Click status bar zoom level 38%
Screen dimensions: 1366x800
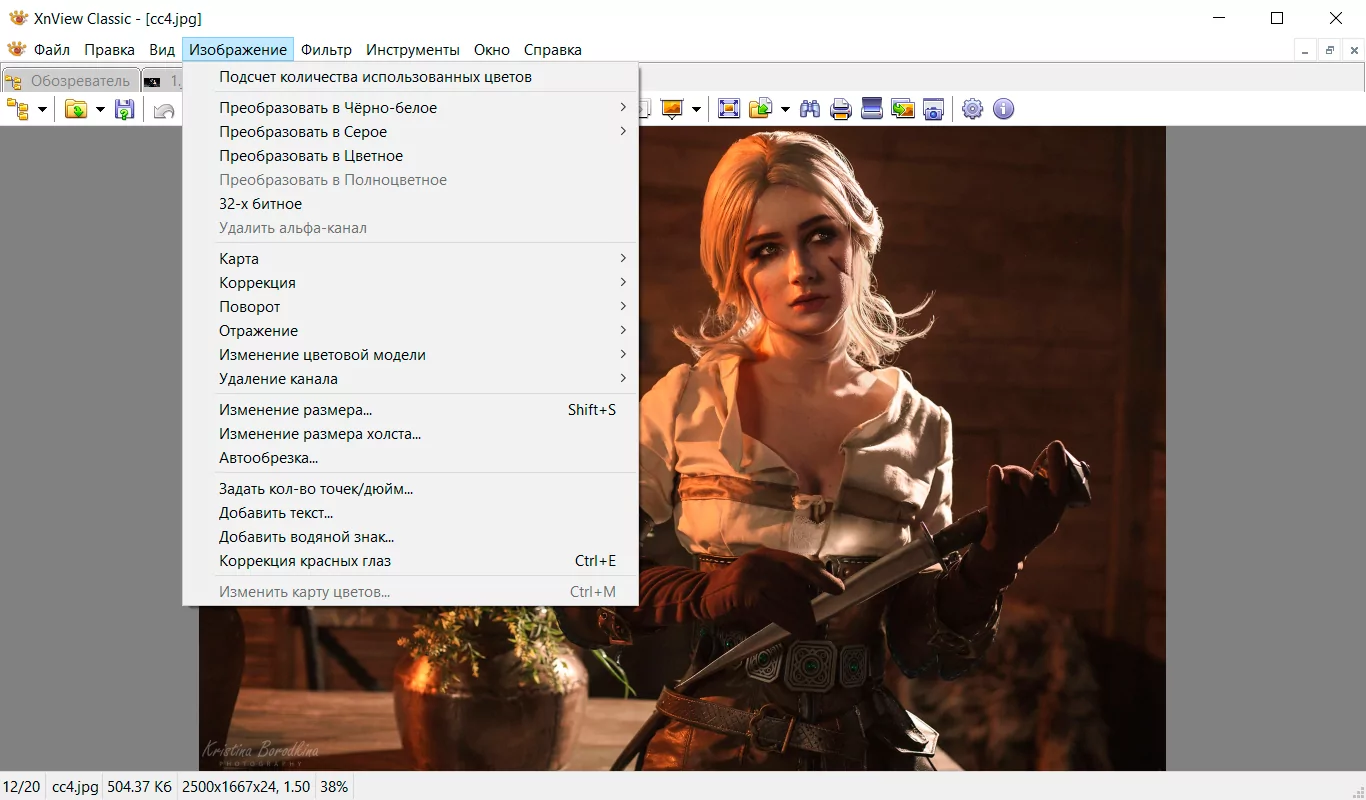point(333,787)
